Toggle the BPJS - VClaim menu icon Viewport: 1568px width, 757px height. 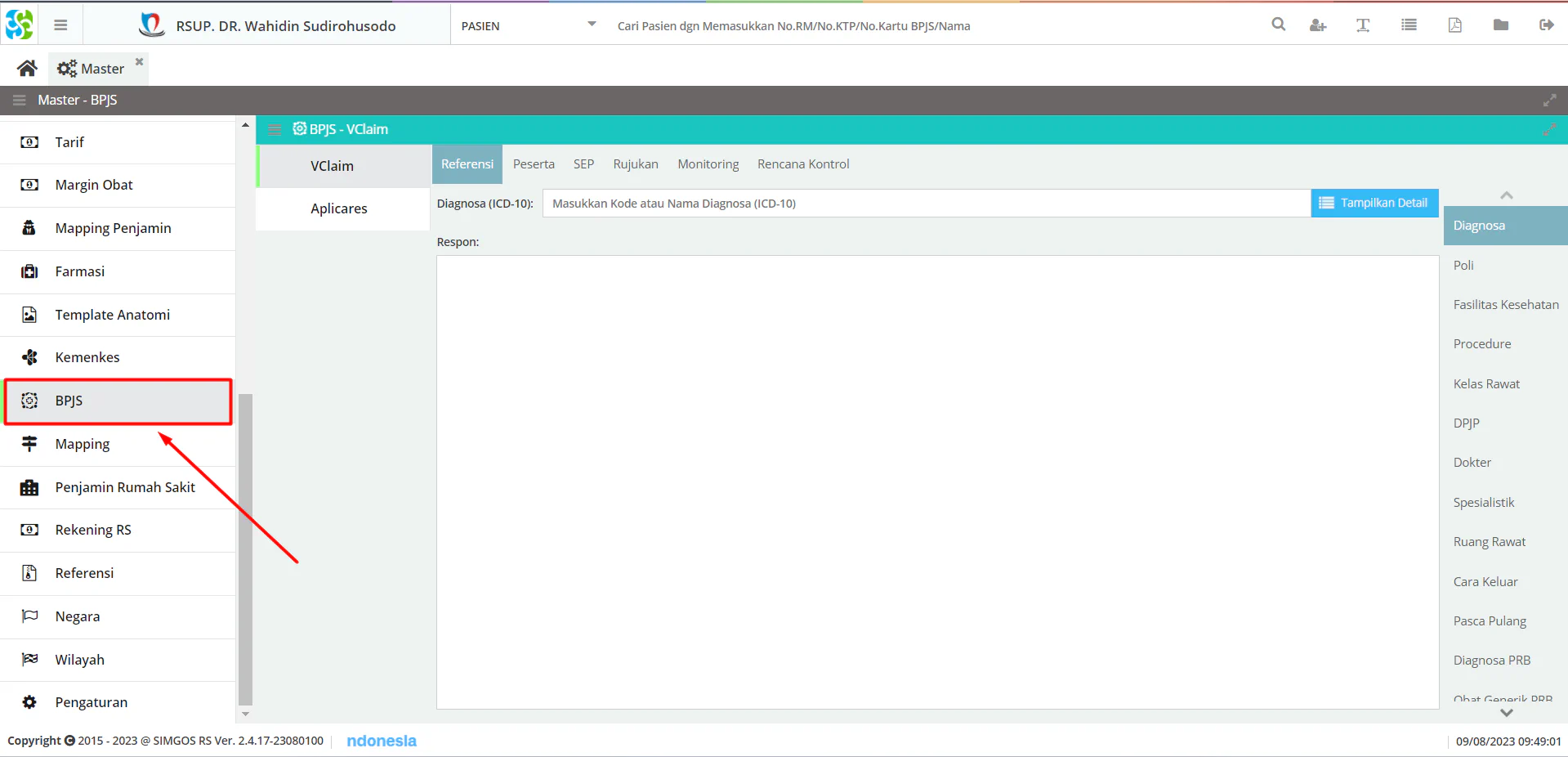click(275, 129)
